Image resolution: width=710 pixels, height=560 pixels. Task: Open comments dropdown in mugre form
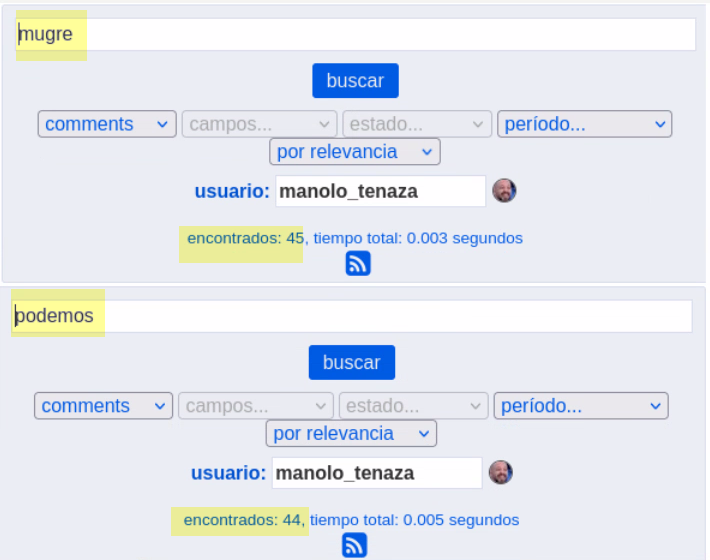pyautogui.click(x=107, y=124)
